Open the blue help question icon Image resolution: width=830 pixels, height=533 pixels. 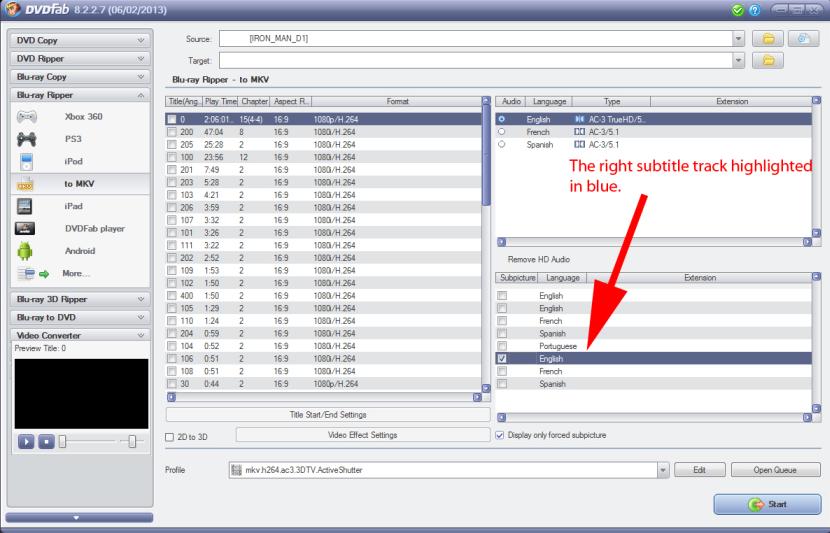tap(755, 10)
